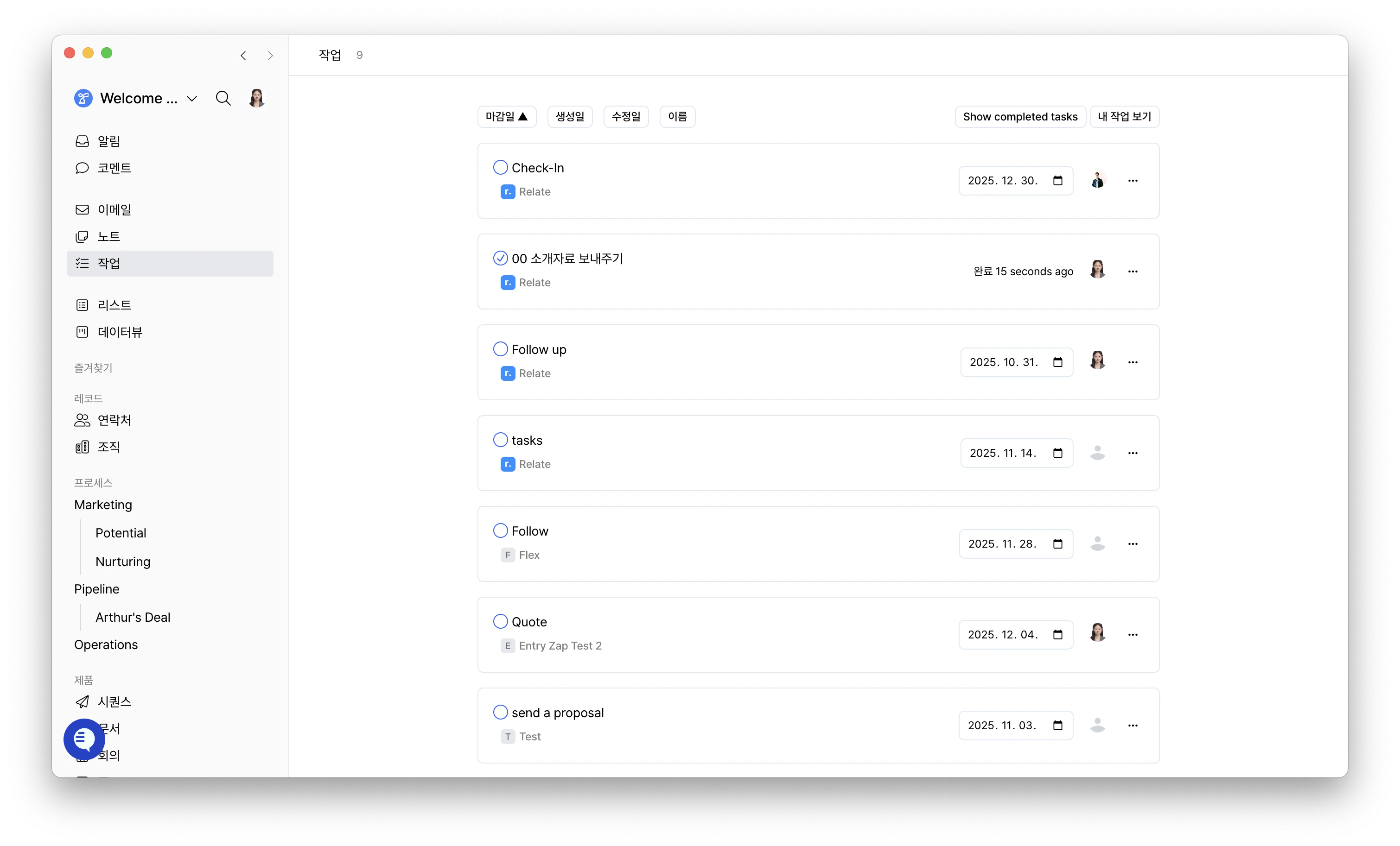The image size is (1400, 846).
Task: Toggle the 마감일 sort order arrow
Action: (x=523, y=116)
